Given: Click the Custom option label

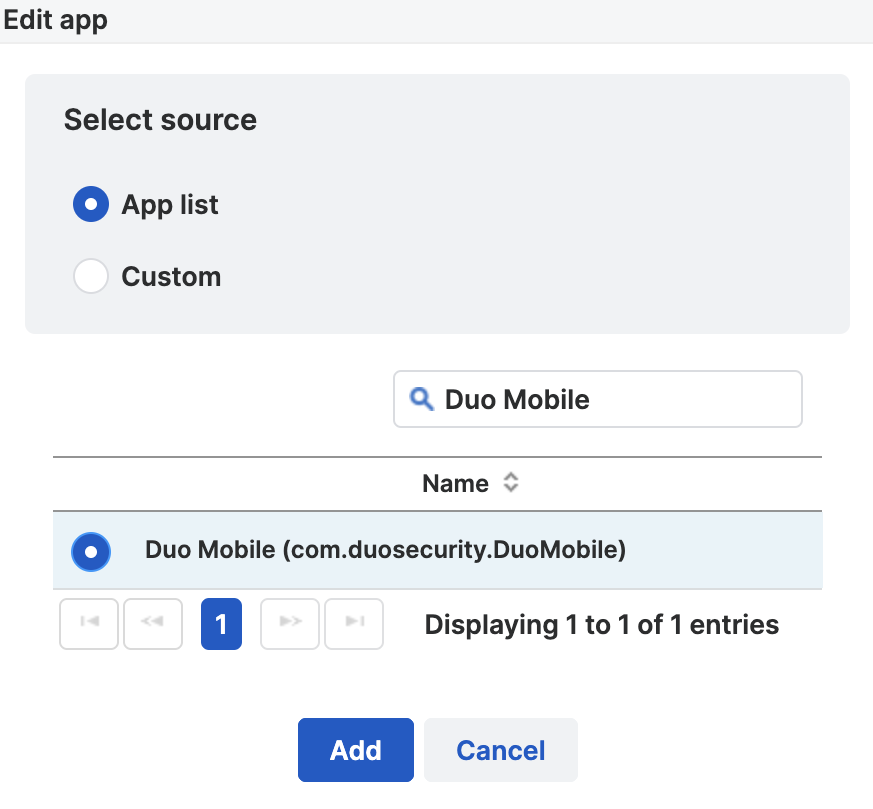Looking at the screenshot, I should (x=170, y=276).
